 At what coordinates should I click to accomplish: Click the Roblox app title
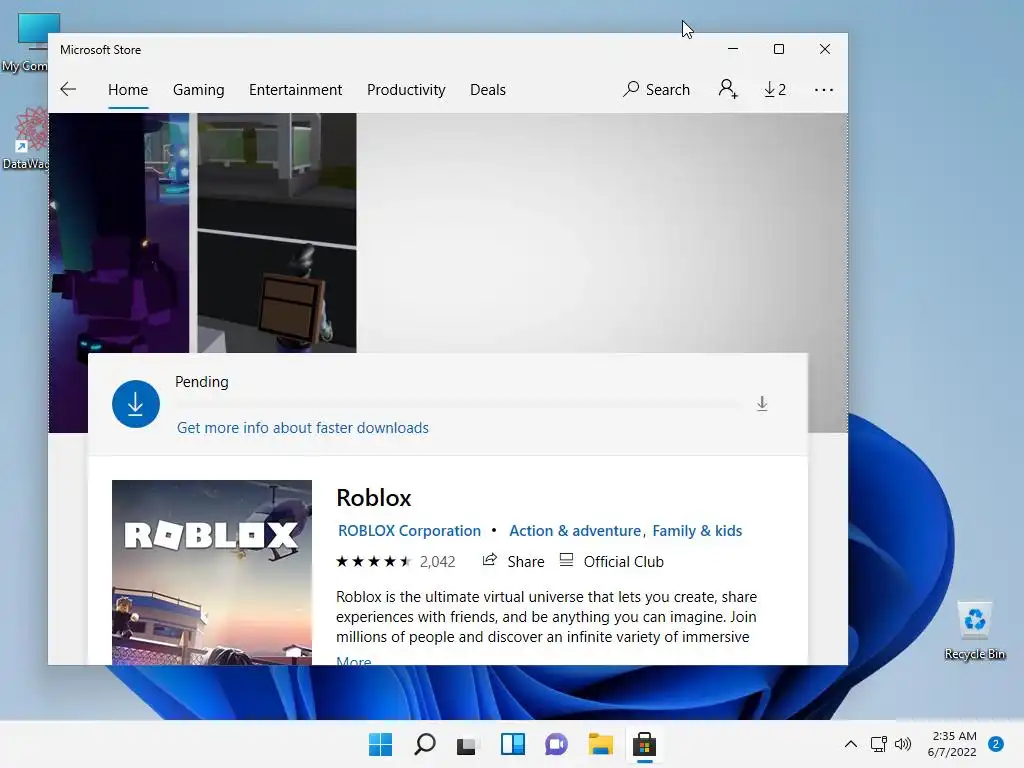coord(374,498)
